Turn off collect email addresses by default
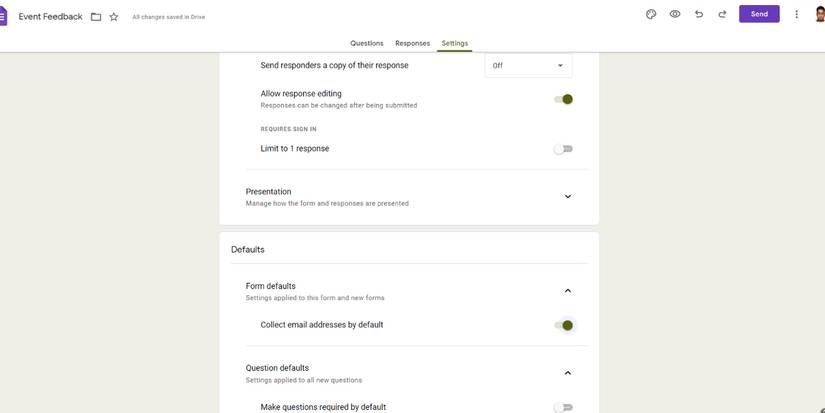 pyautogui.click(x=564, y=325)
